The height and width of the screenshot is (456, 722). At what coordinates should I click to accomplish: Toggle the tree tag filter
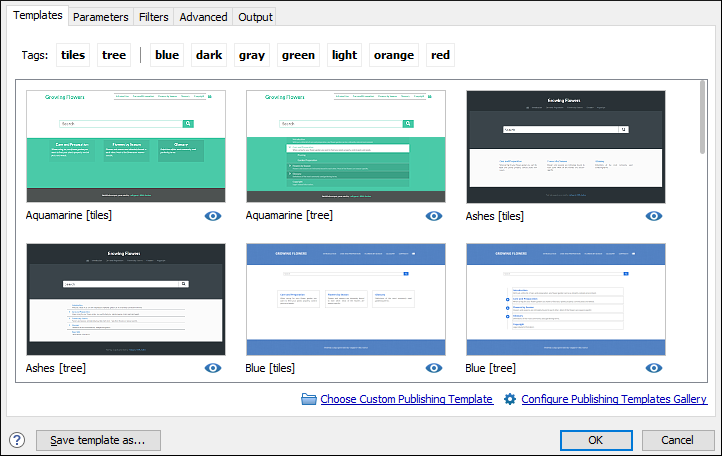click(x=114, y=55)
